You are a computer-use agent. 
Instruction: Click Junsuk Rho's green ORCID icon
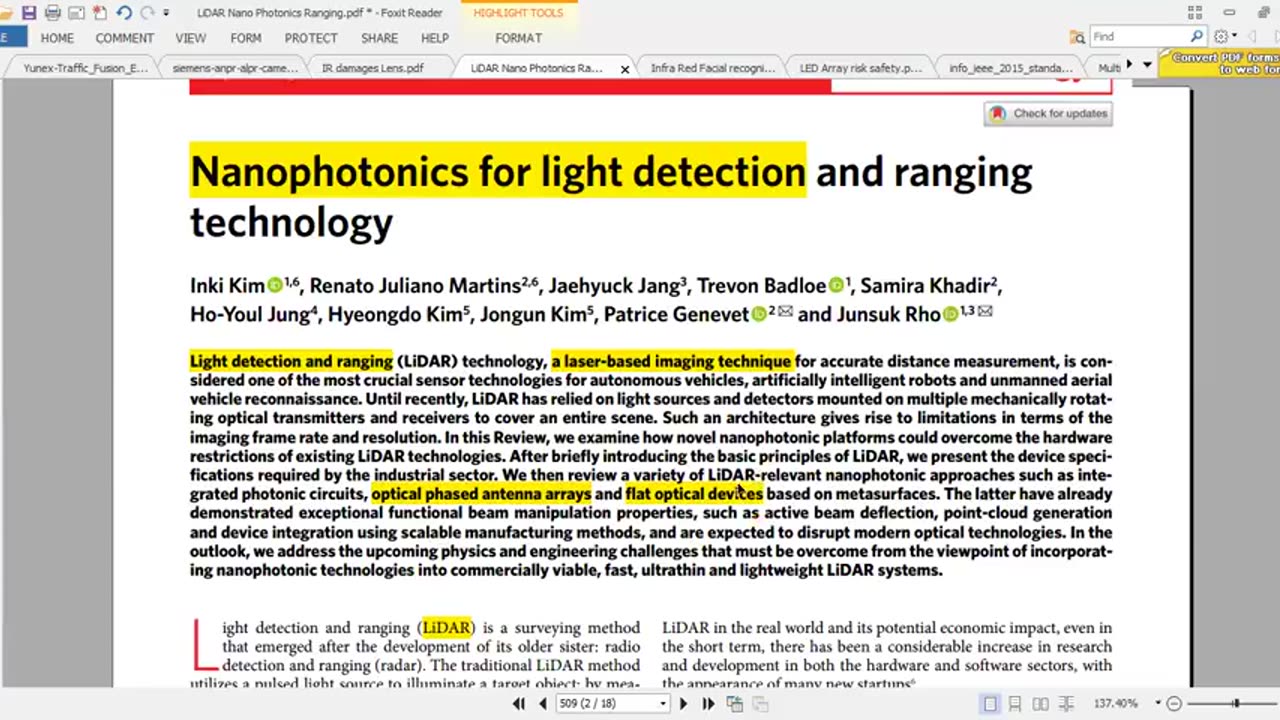(950, 315)
